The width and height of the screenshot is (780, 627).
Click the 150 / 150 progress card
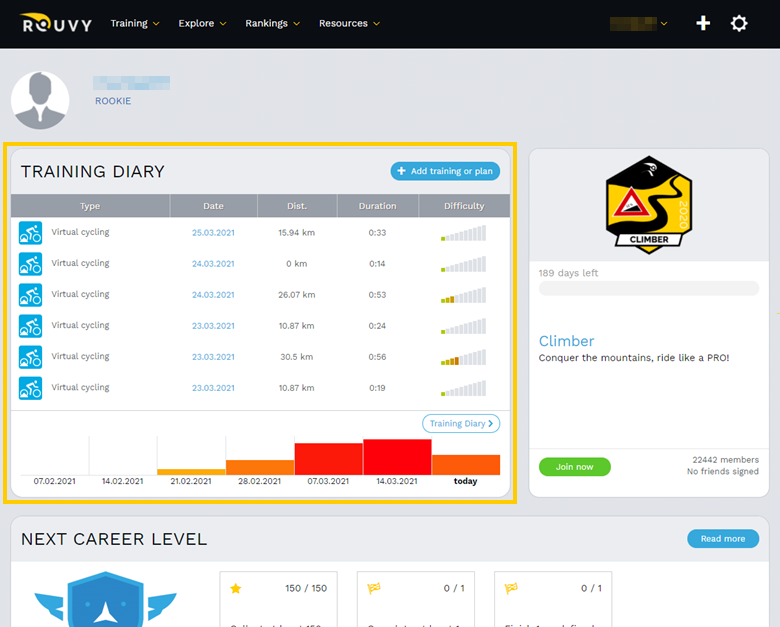point(279,599)
